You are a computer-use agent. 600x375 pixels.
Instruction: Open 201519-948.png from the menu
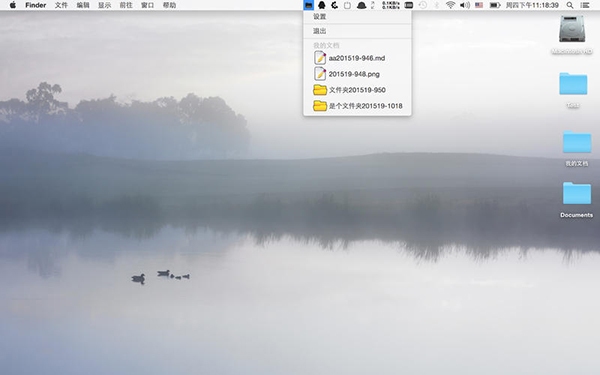point(357,74)
